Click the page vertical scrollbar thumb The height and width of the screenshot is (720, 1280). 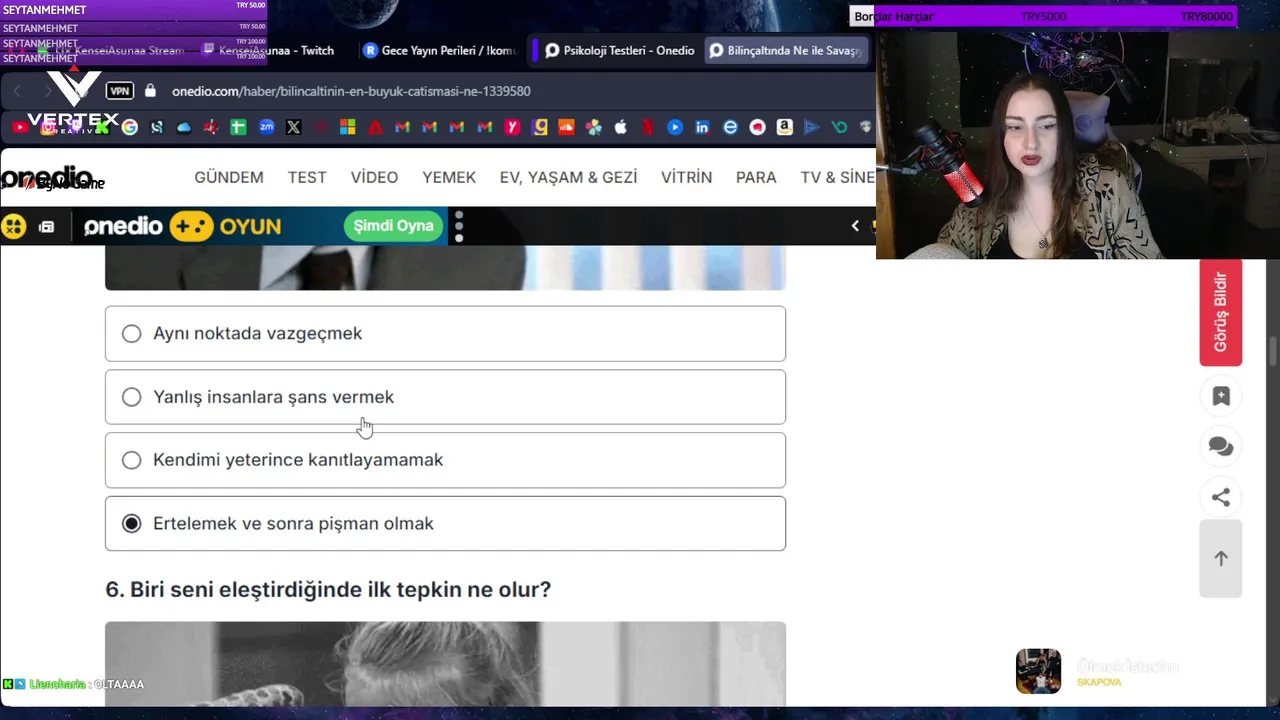[x=1273, y=352]
